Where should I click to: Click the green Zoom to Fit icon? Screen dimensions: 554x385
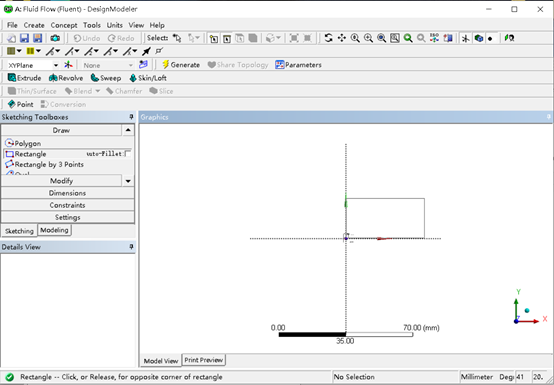tap(408, 38)
